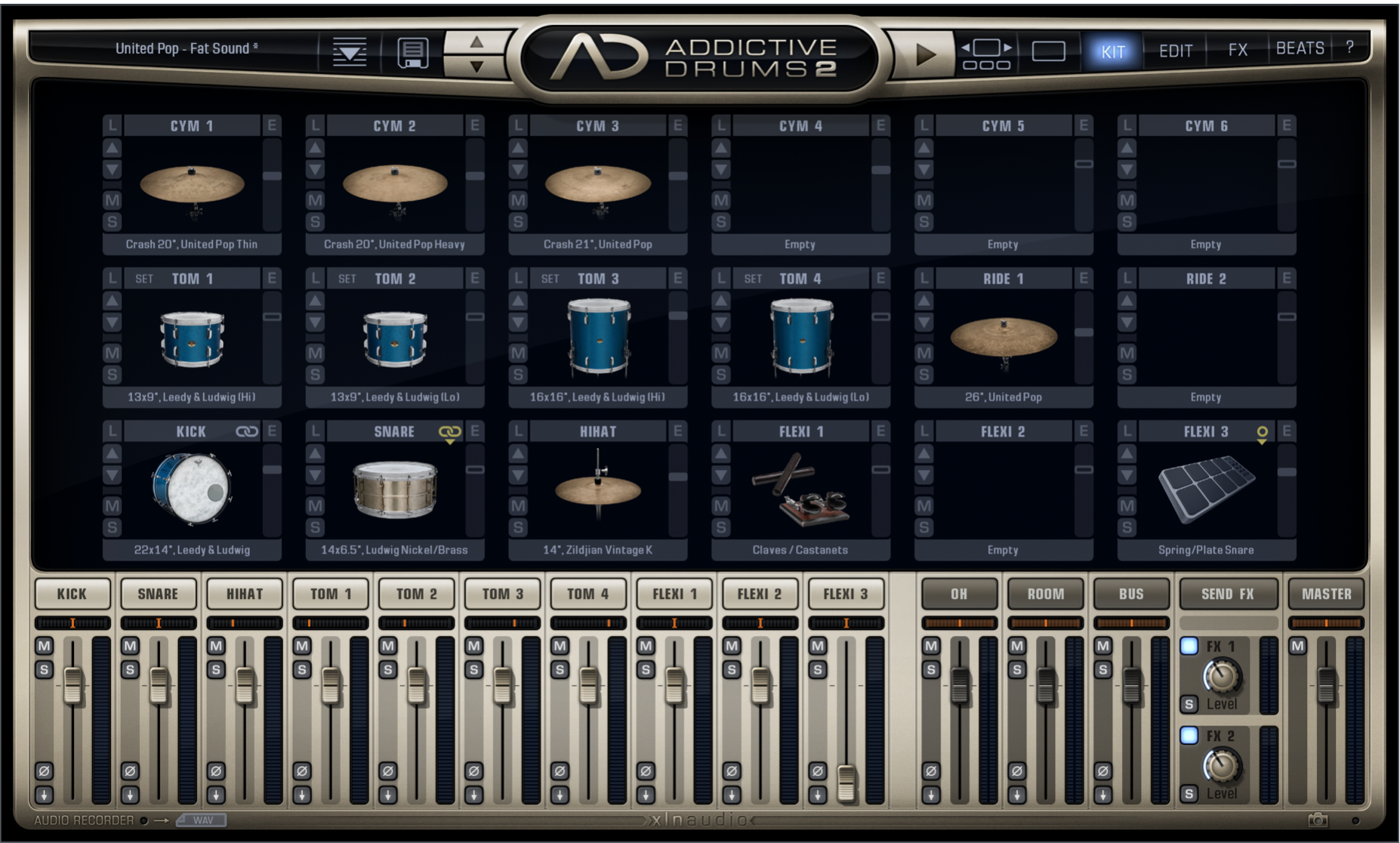Solo the TOM 2 kit slot
Image resolution: width=1400 pixels, height=843 pixels.
click(x=316, y=375)
